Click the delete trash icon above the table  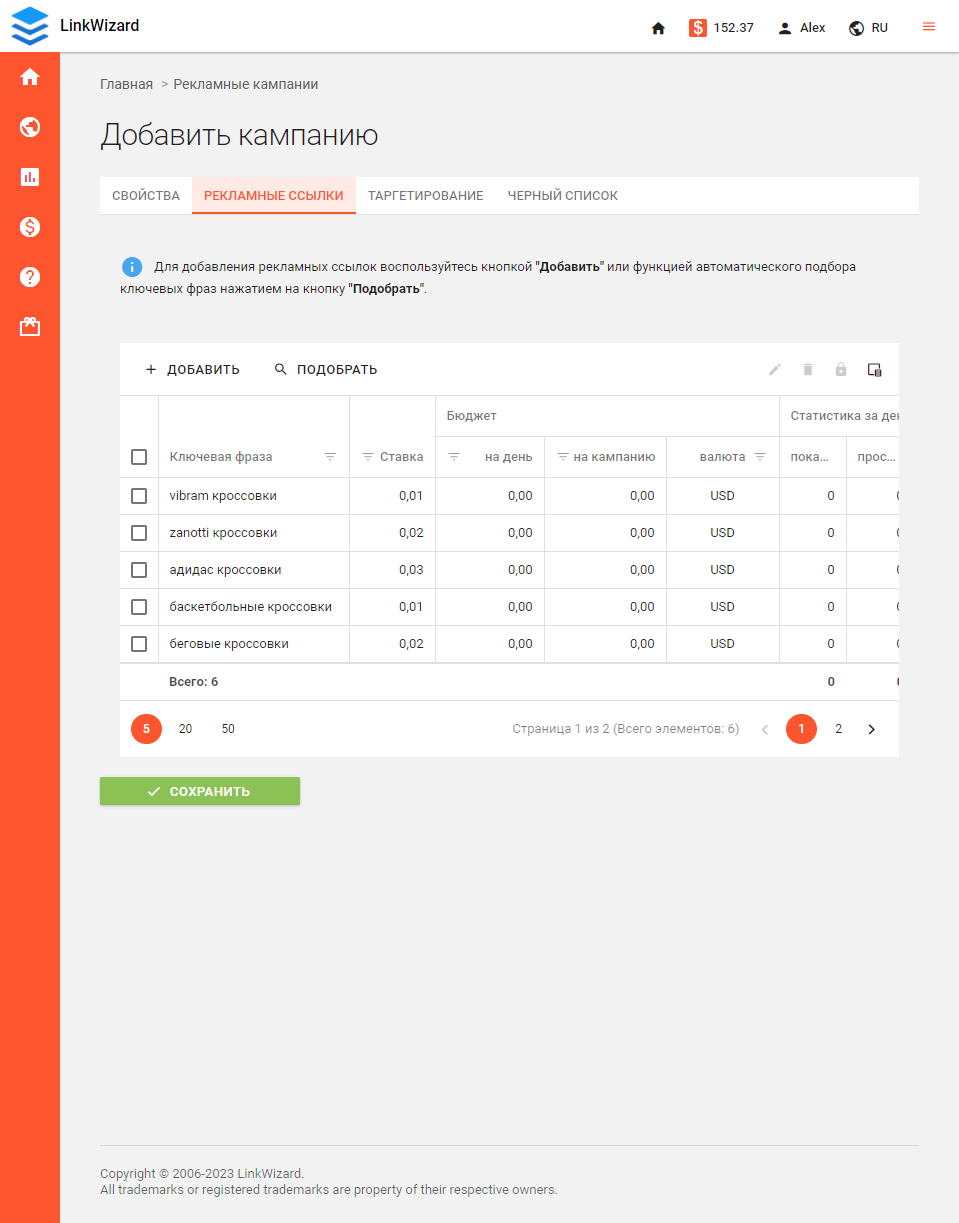pyautogui.click(x=808, y=369)
